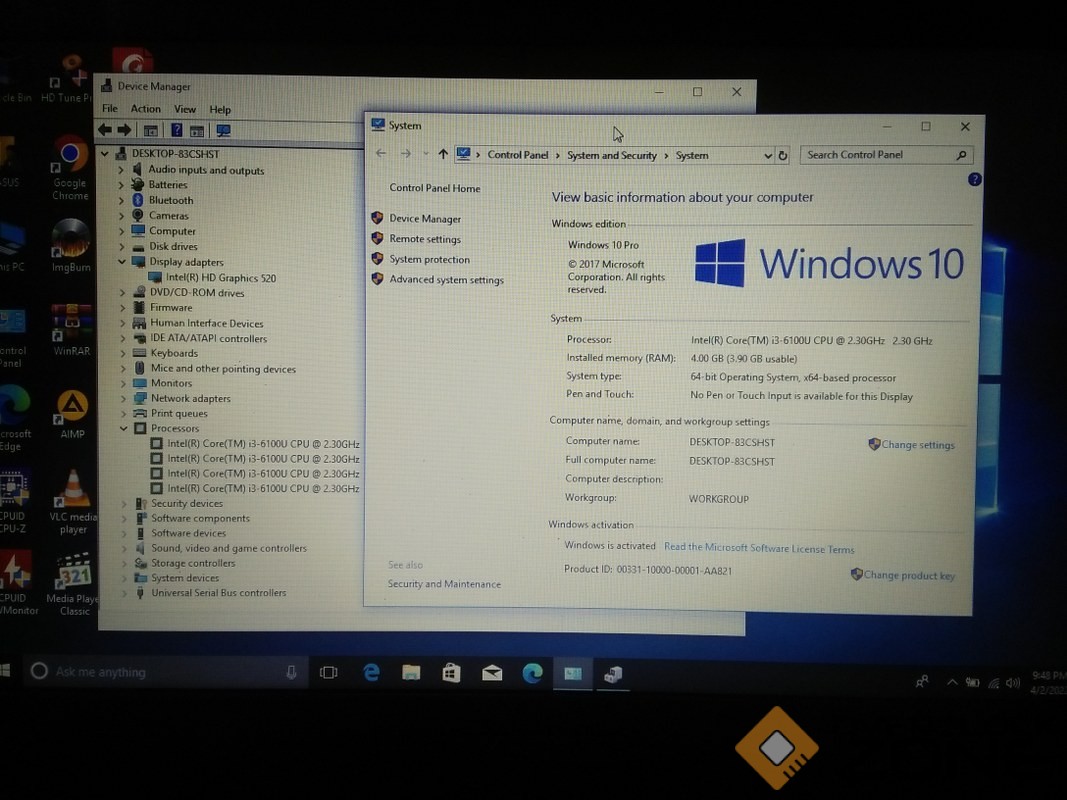Open Internet Explorer from taskbar
This screenshot has height=800, width=1067.
coord(371,673)
